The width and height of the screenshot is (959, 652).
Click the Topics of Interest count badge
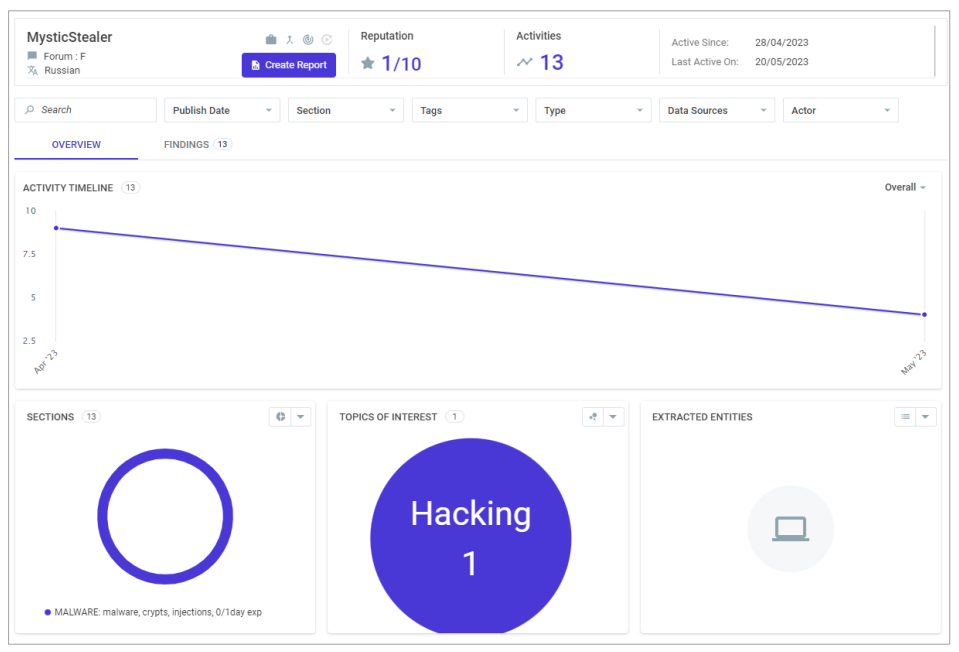click(454, 417)
